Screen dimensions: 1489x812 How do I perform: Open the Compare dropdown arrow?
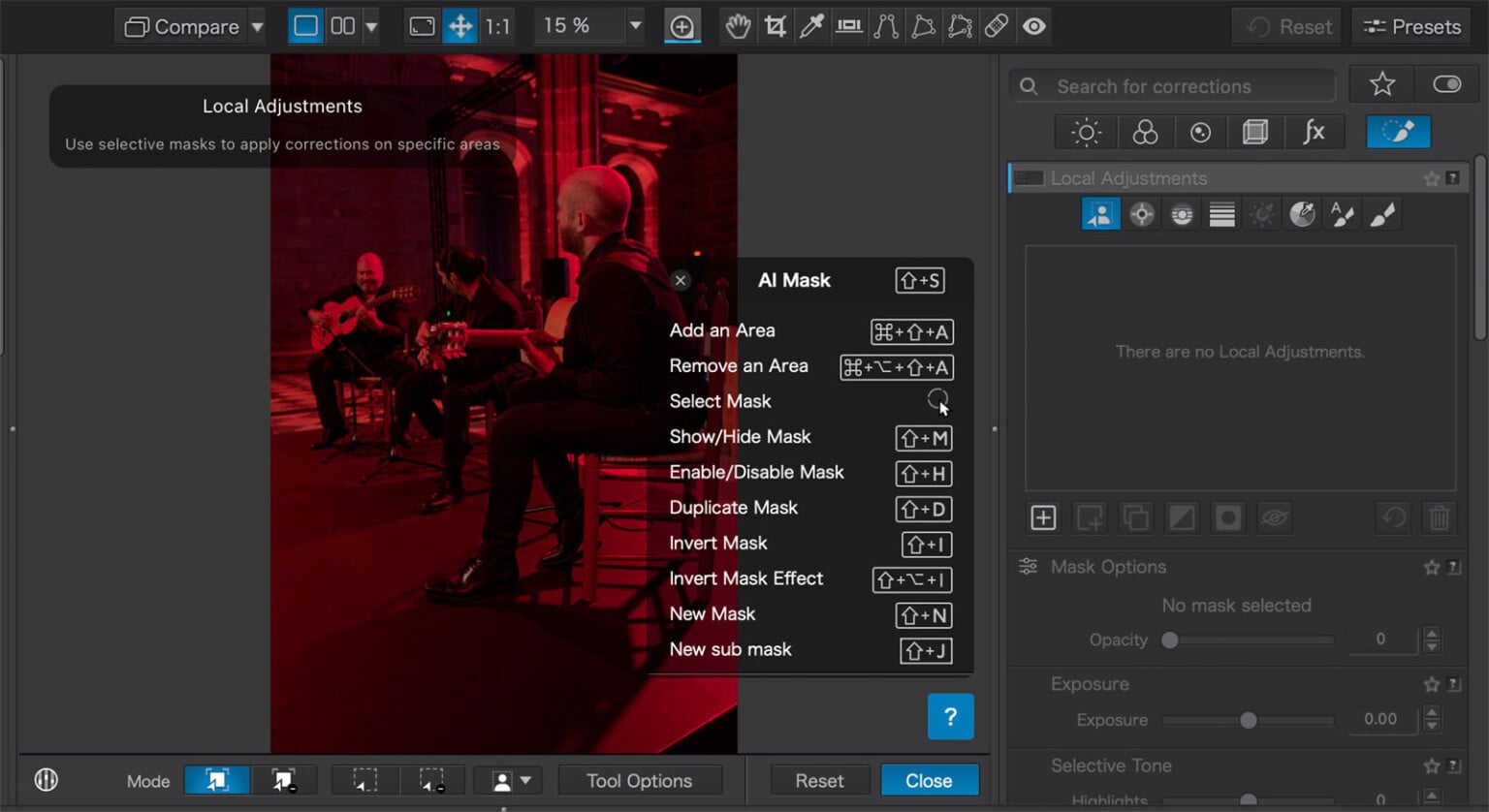click(257, 26)
